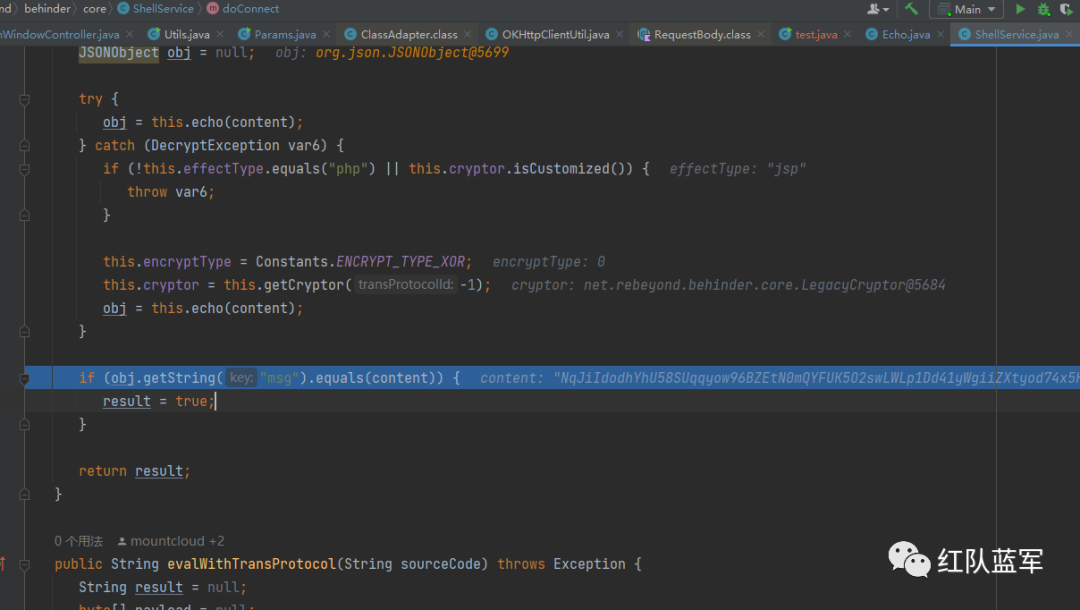
Task: Collapse the effectType if-block fold marker
Action: (x=24, y=169)
